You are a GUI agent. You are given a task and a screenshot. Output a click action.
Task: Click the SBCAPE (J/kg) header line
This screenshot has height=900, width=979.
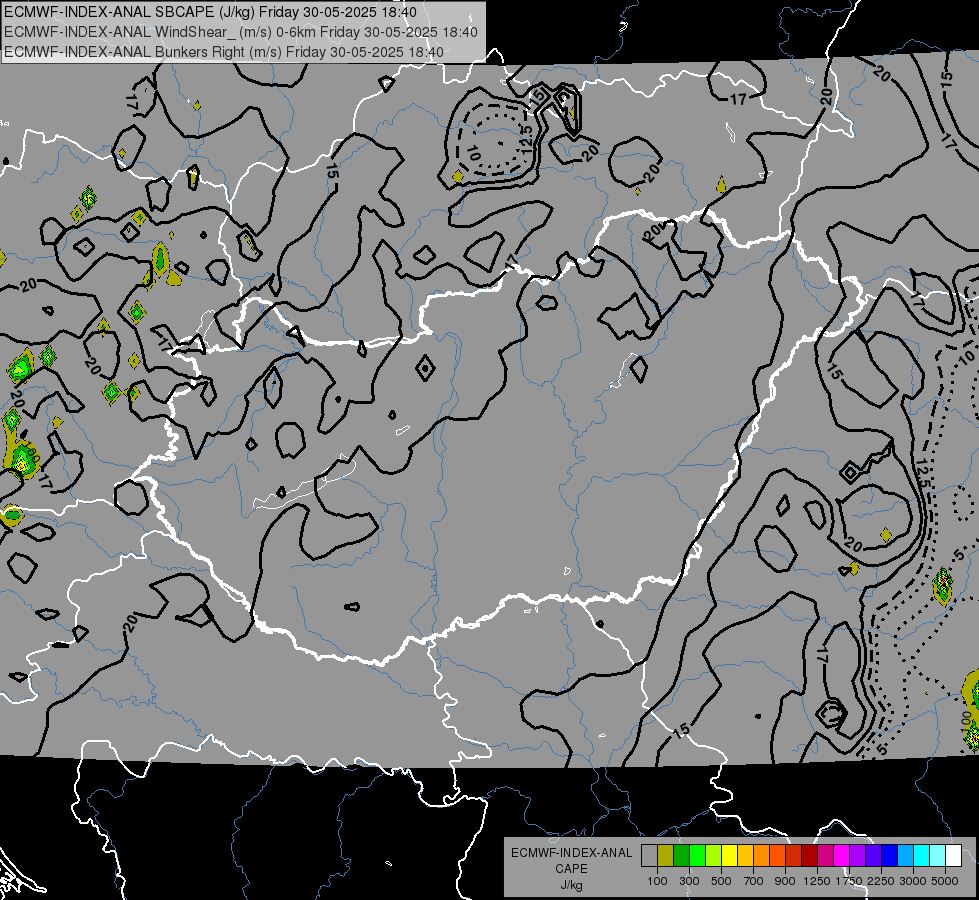210,12
